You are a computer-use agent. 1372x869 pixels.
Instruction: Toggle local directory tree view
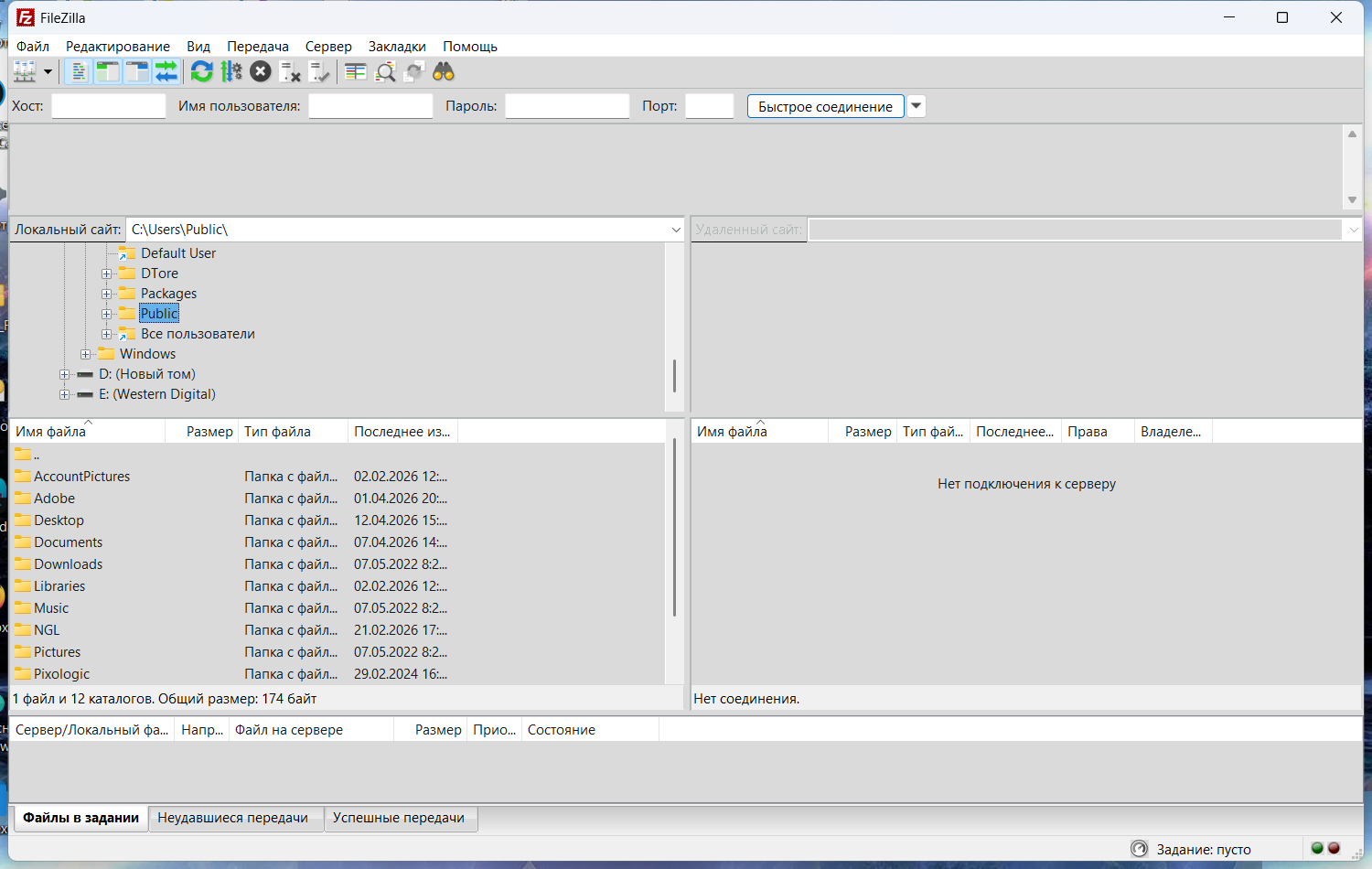pyautogui.click(x=108, y=71)
